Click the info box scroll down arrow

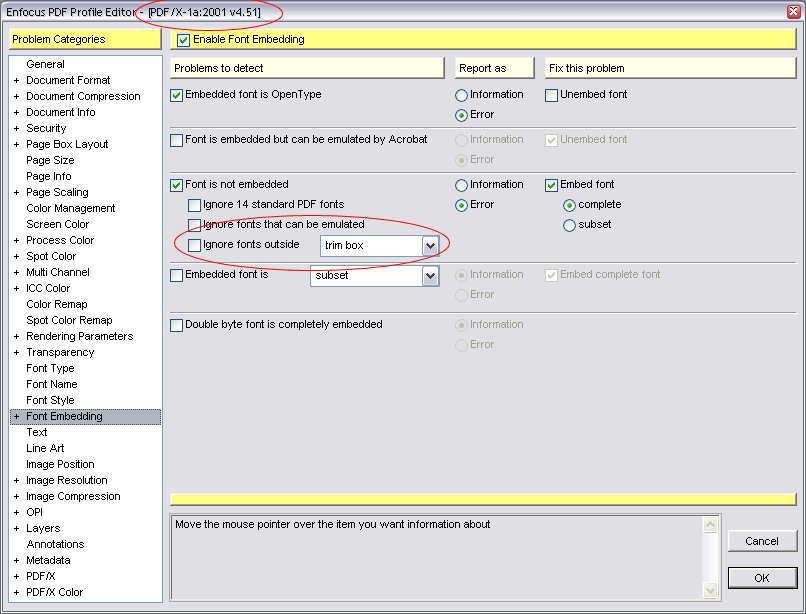[710, 590]
